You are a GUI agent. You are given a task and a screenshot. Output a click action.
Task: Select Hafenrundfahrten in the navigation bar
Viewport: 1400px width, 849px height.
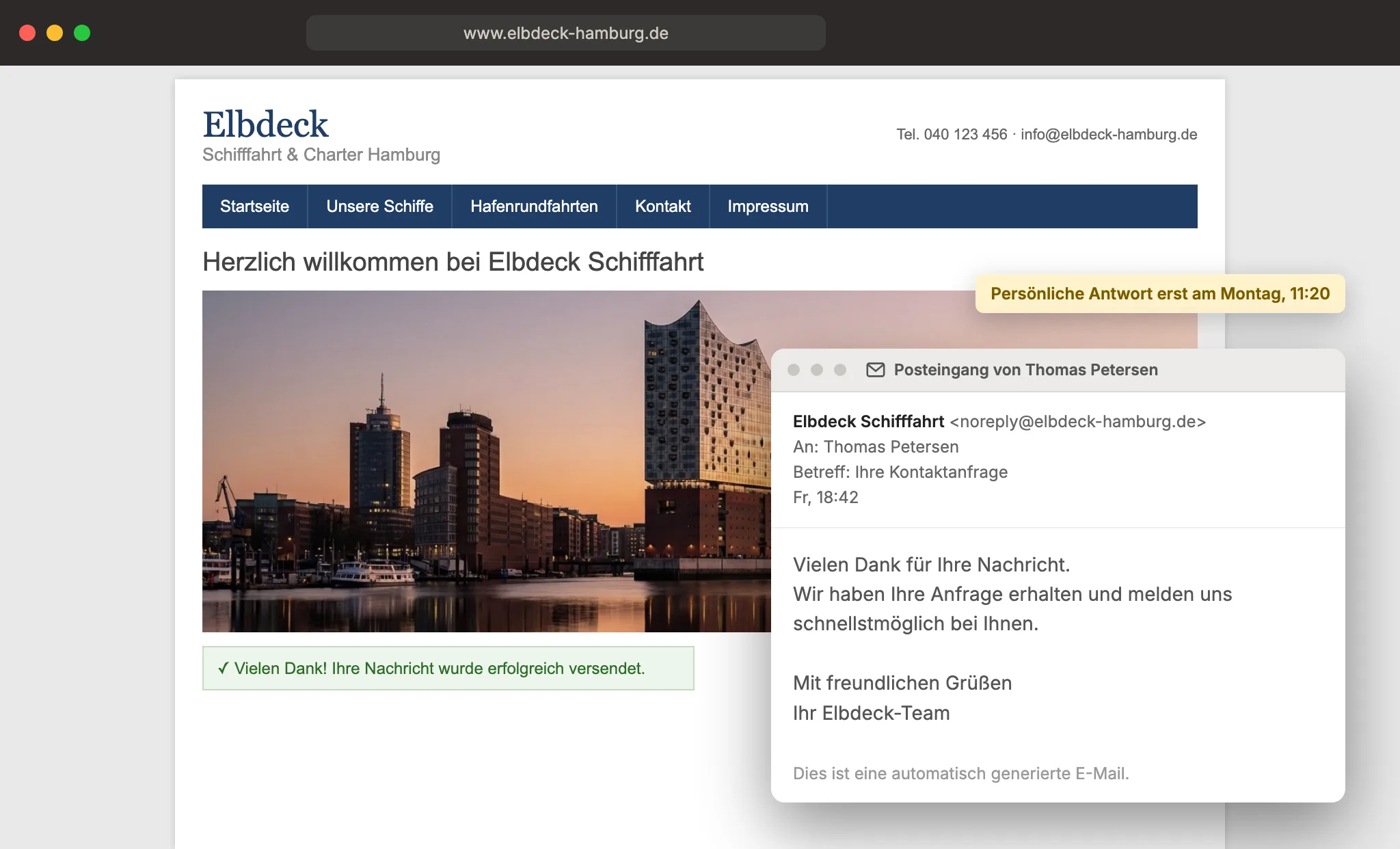(x=534, y=206)
